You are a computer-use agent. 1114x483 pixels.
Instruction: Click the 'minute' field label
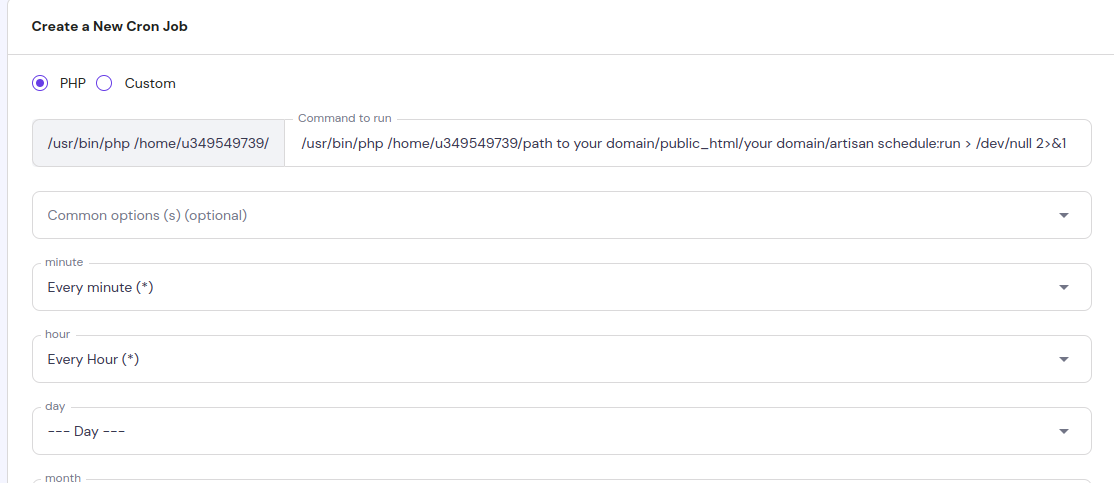(x=64, y=262)
